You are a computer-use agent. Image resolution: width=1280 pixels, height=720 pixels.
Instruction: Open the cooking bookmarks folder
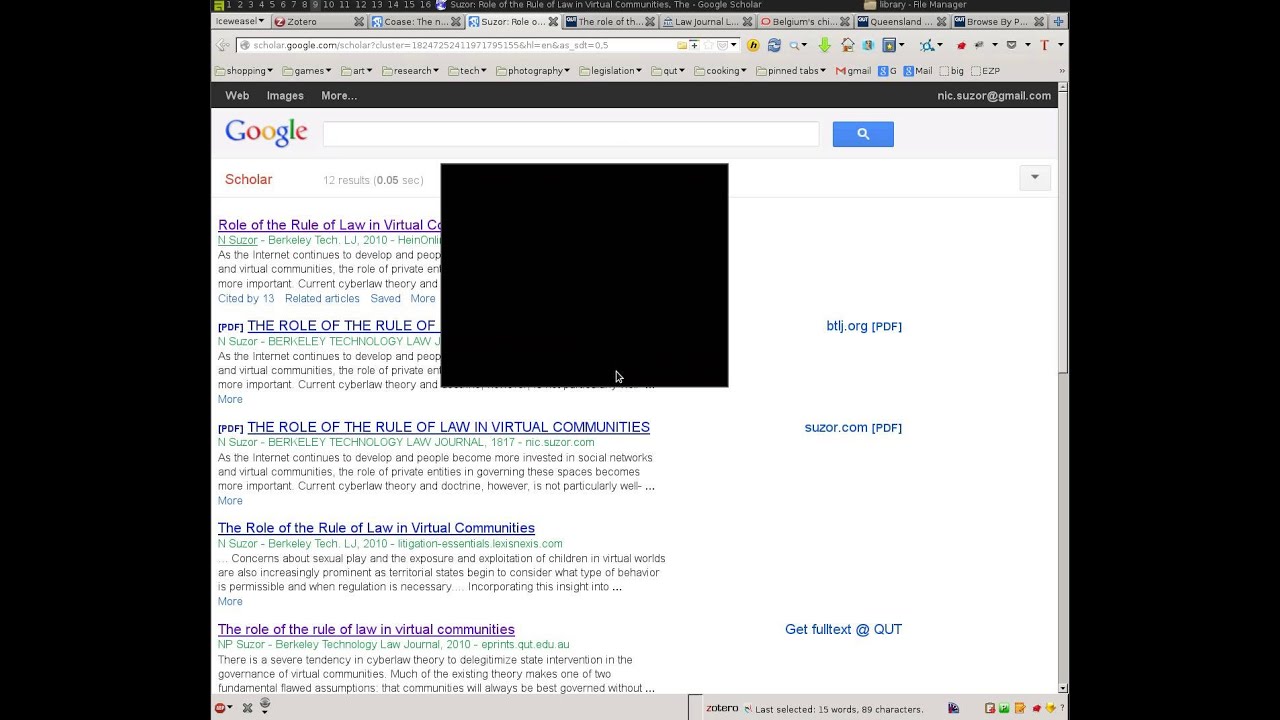coord(720,71)
